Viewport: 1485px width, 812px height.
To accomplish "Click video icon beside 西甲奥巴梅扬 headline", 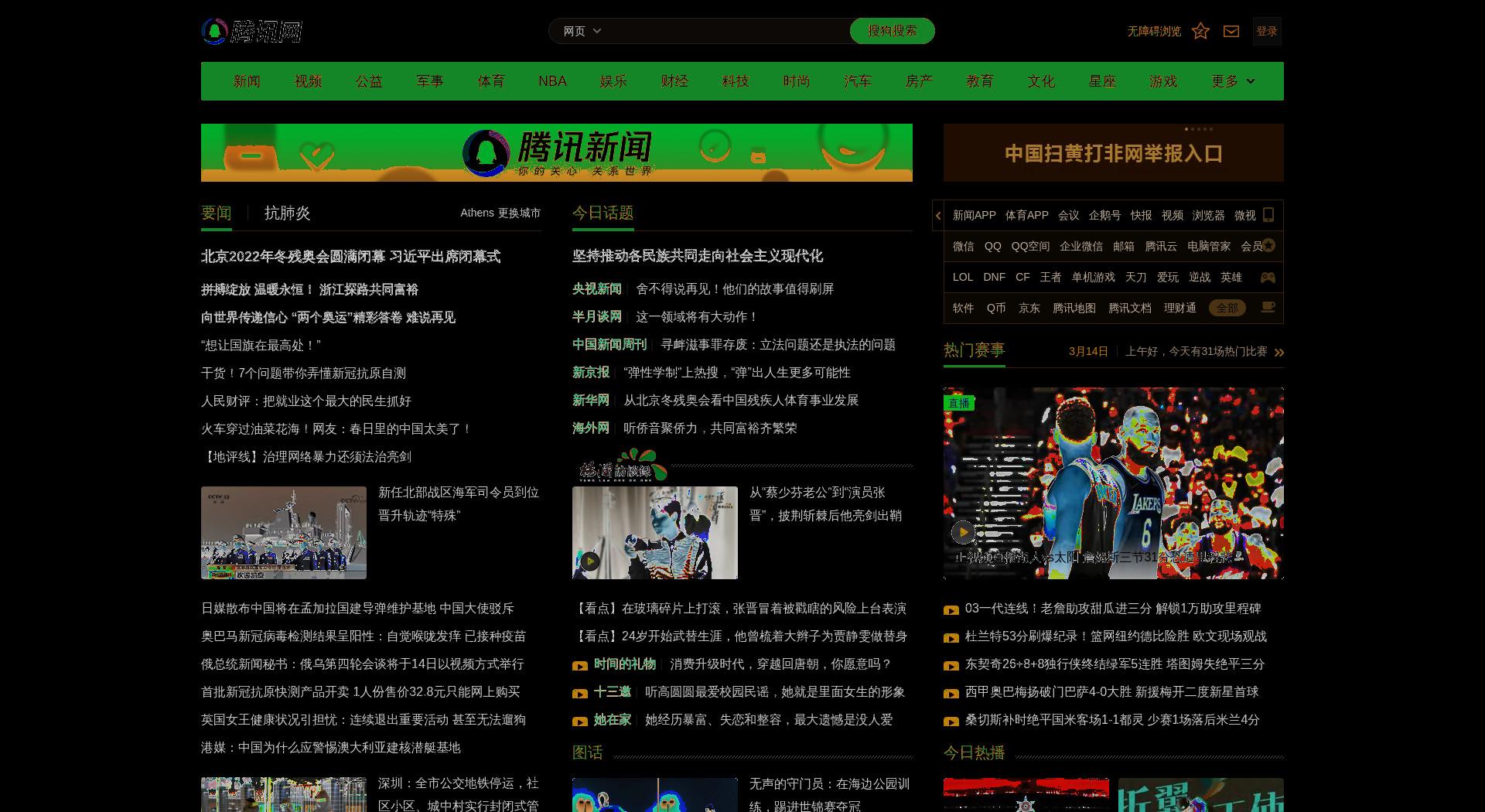I will 951,694.
